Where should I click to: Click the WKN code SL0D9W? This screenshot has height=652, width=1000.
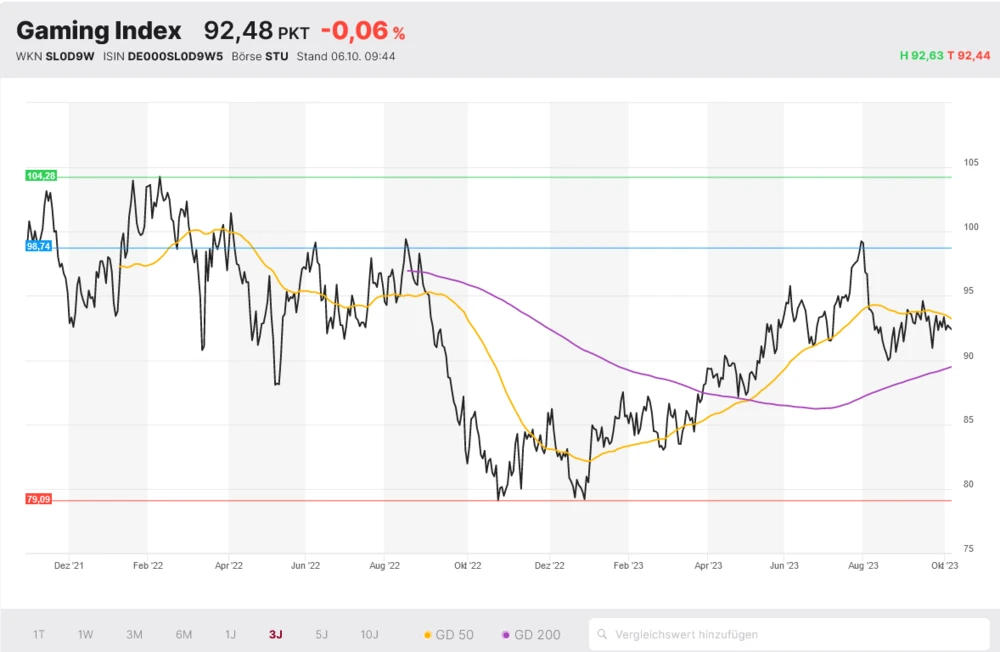(69, 56)
